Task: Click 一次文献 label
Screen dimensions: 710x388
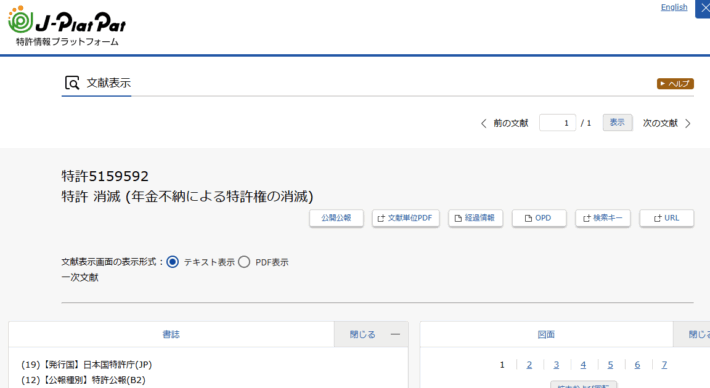Action: point(80,278)
